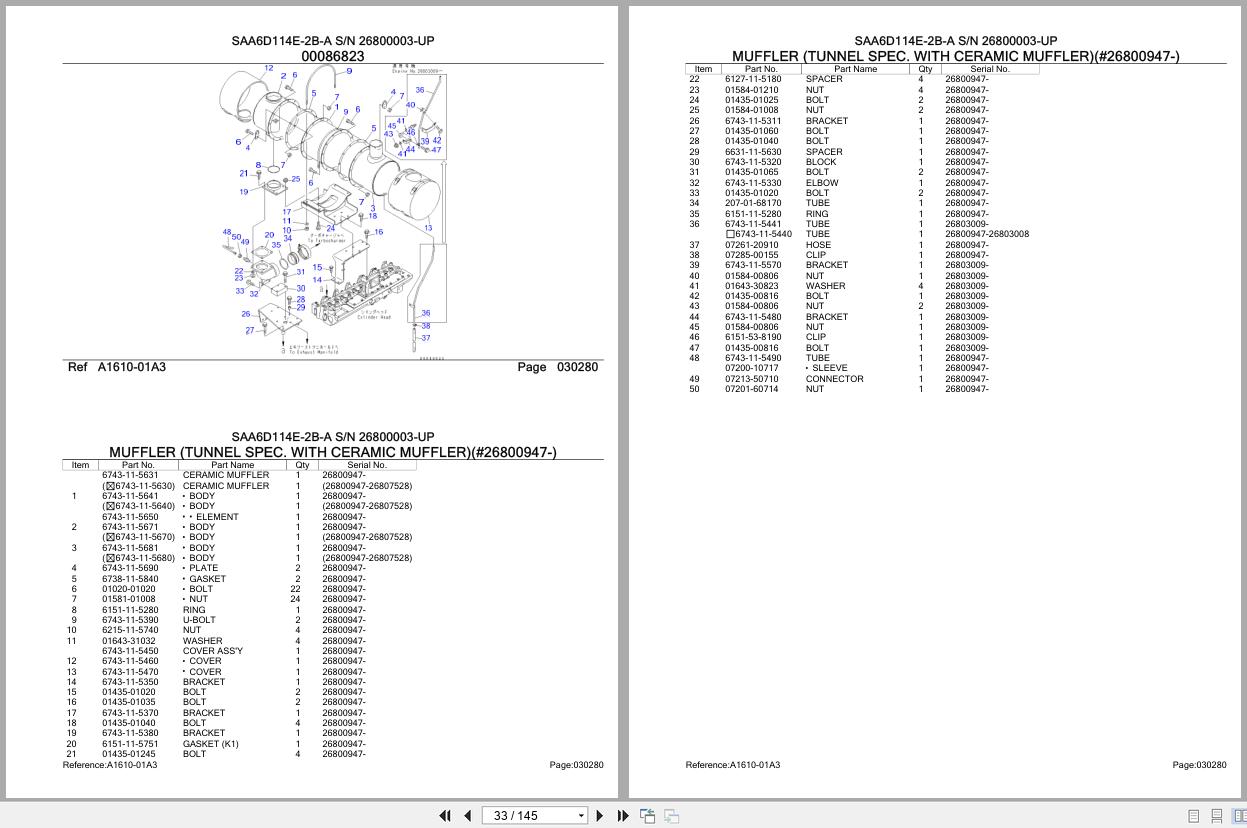
Task: Click the greyed go-to-next-view icon
Action: (x=672, y=816)
